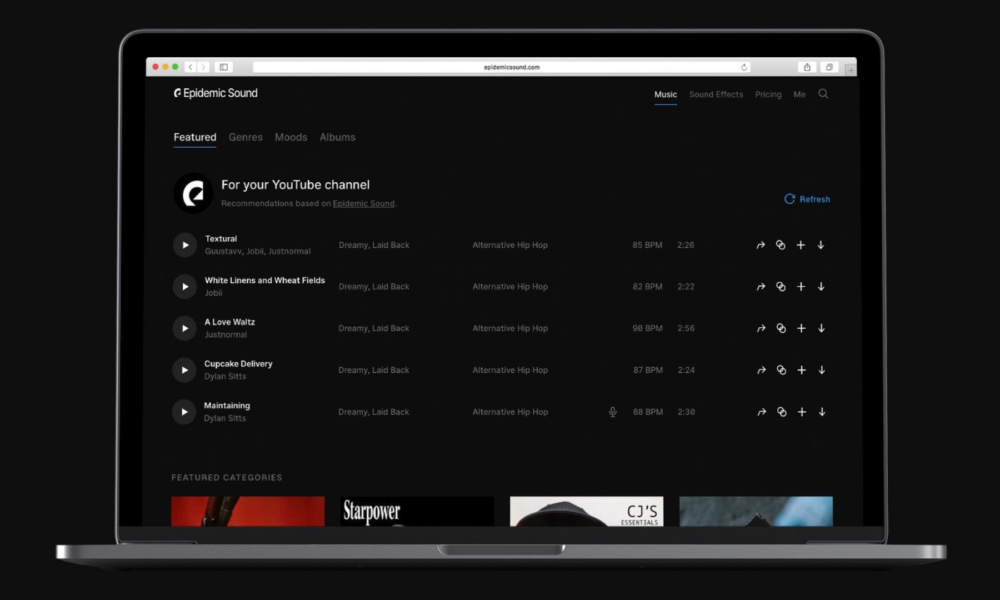Find similar tracks to Cupcake Delivery

[781, 370]
